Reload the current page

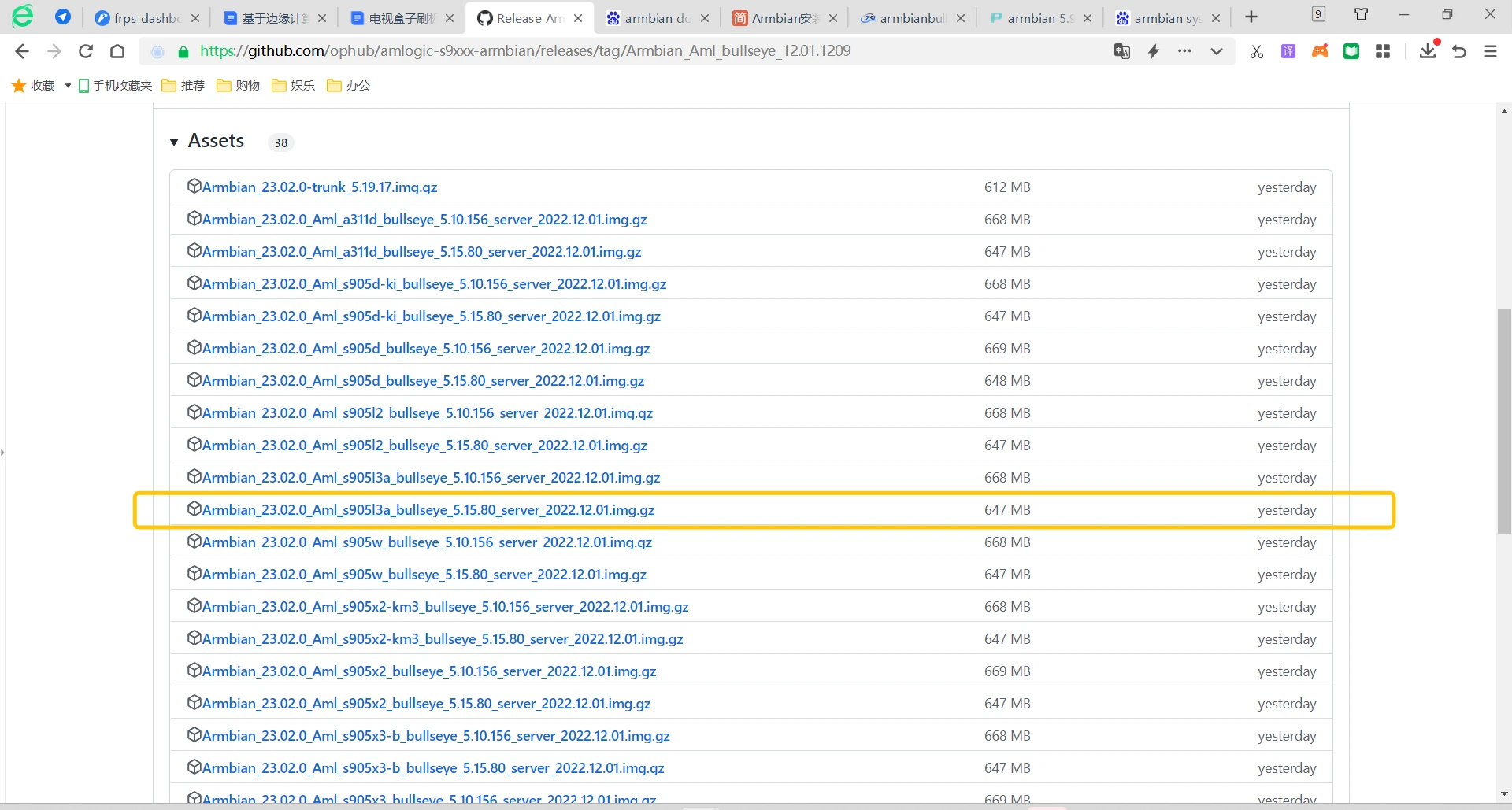click(86, 51)
